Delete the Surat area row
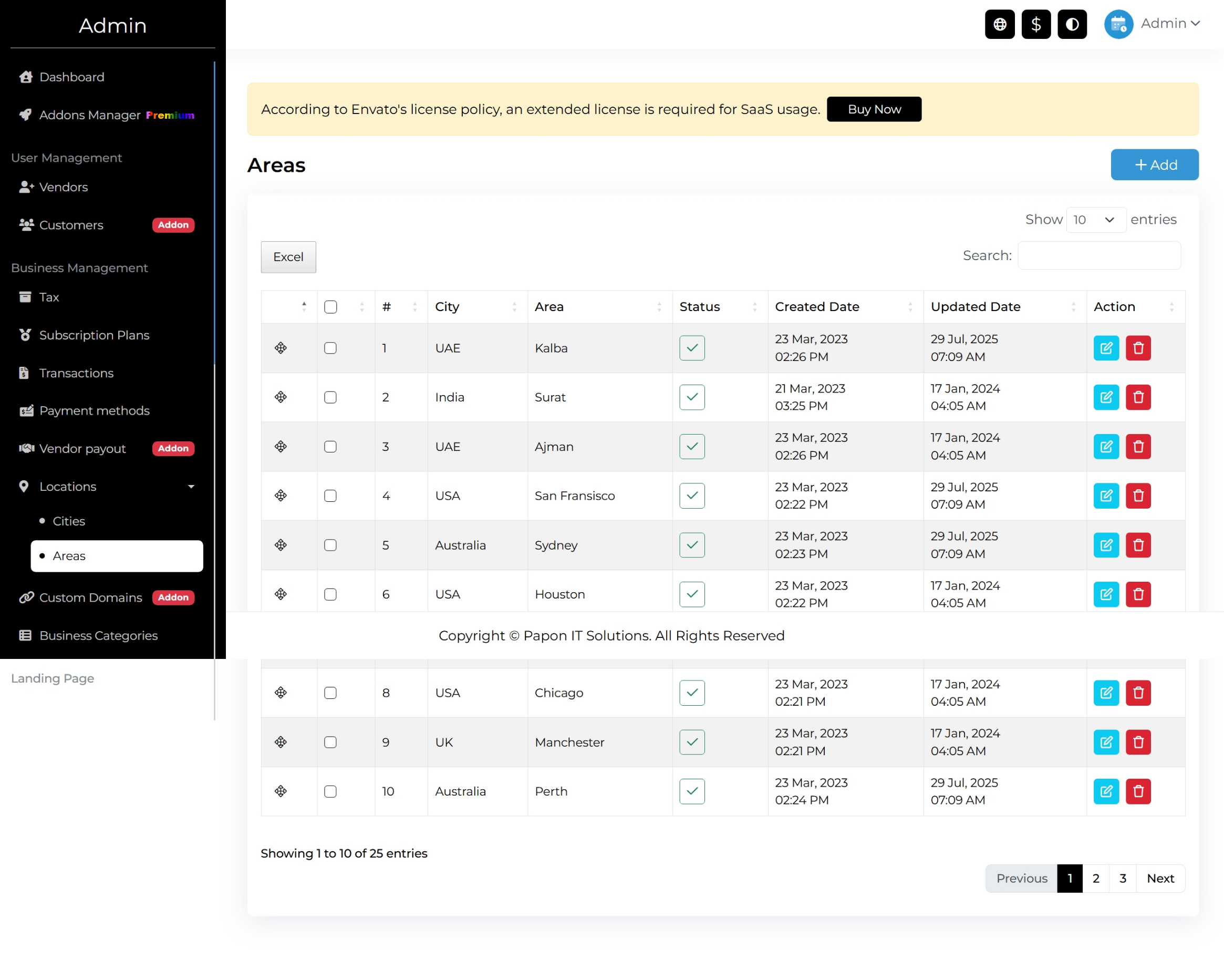Screen dimensions: 1224x980 (x=1138, y=397)
